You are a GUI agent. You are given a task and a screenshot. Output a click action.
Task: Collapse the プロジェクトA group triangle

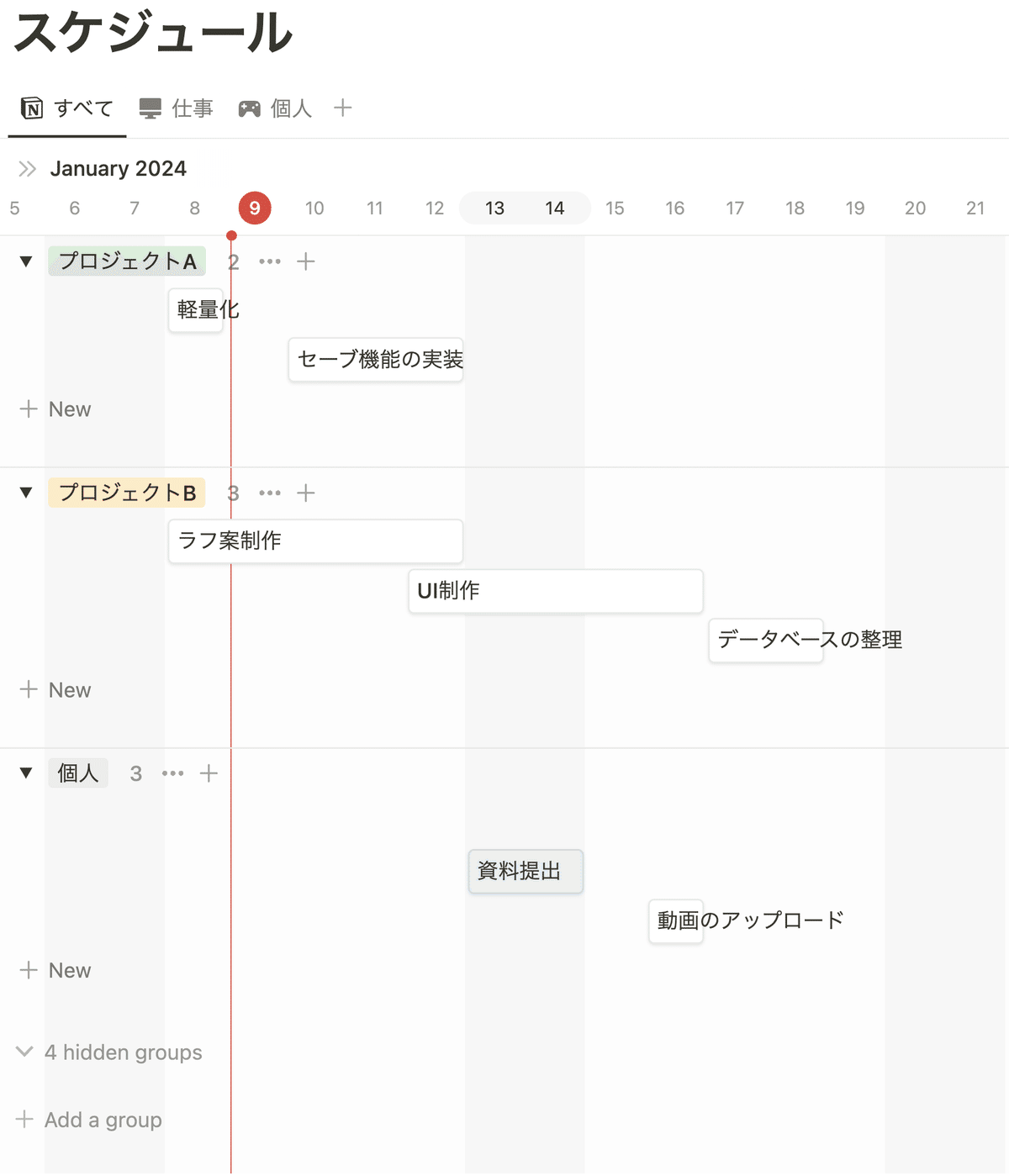point(24,261)
